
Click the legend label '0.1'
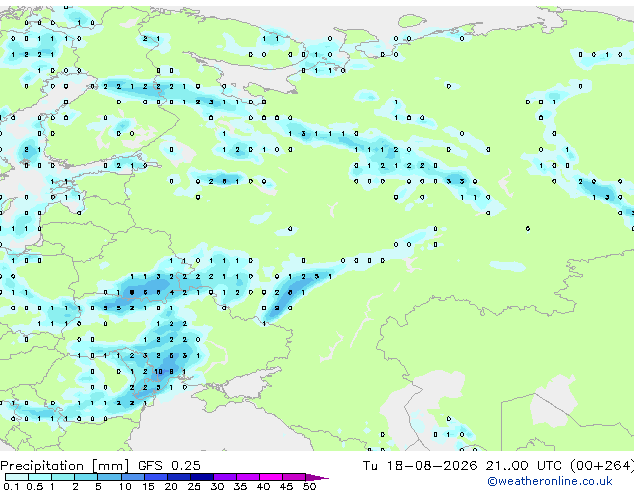pos(11,486)
